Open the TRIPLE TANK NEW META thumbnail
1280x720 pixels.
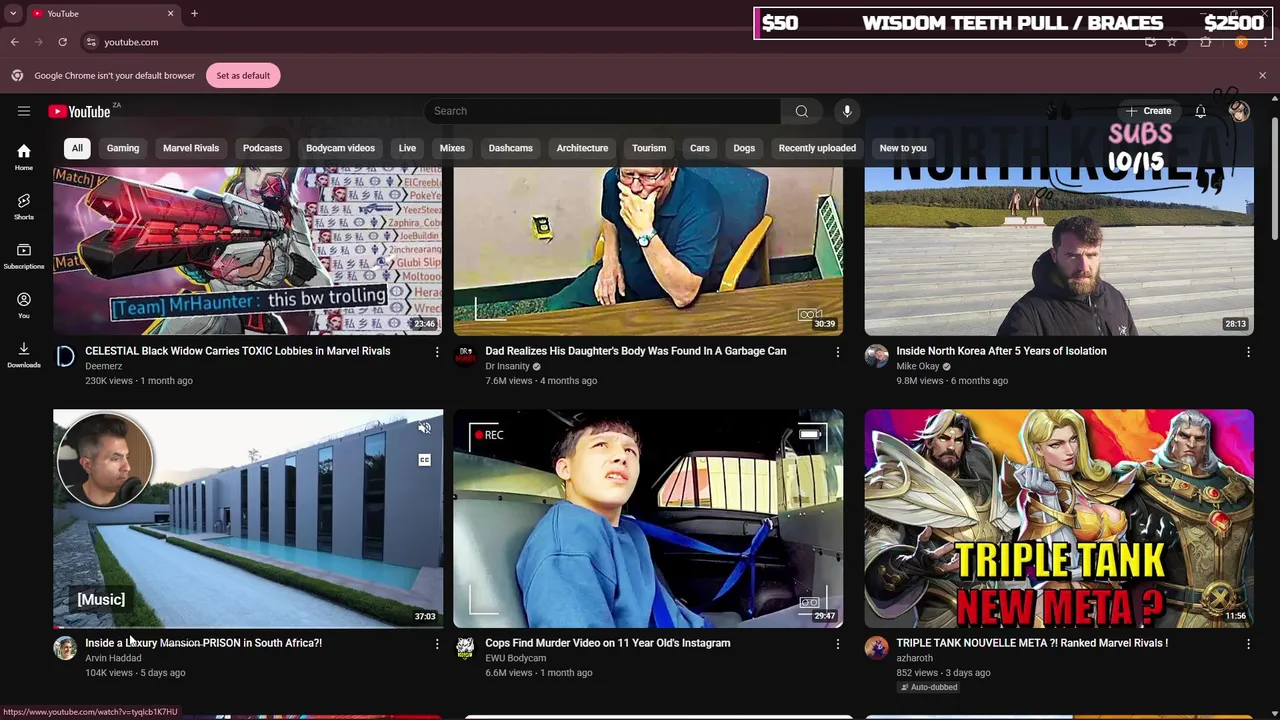[1059, 518]
